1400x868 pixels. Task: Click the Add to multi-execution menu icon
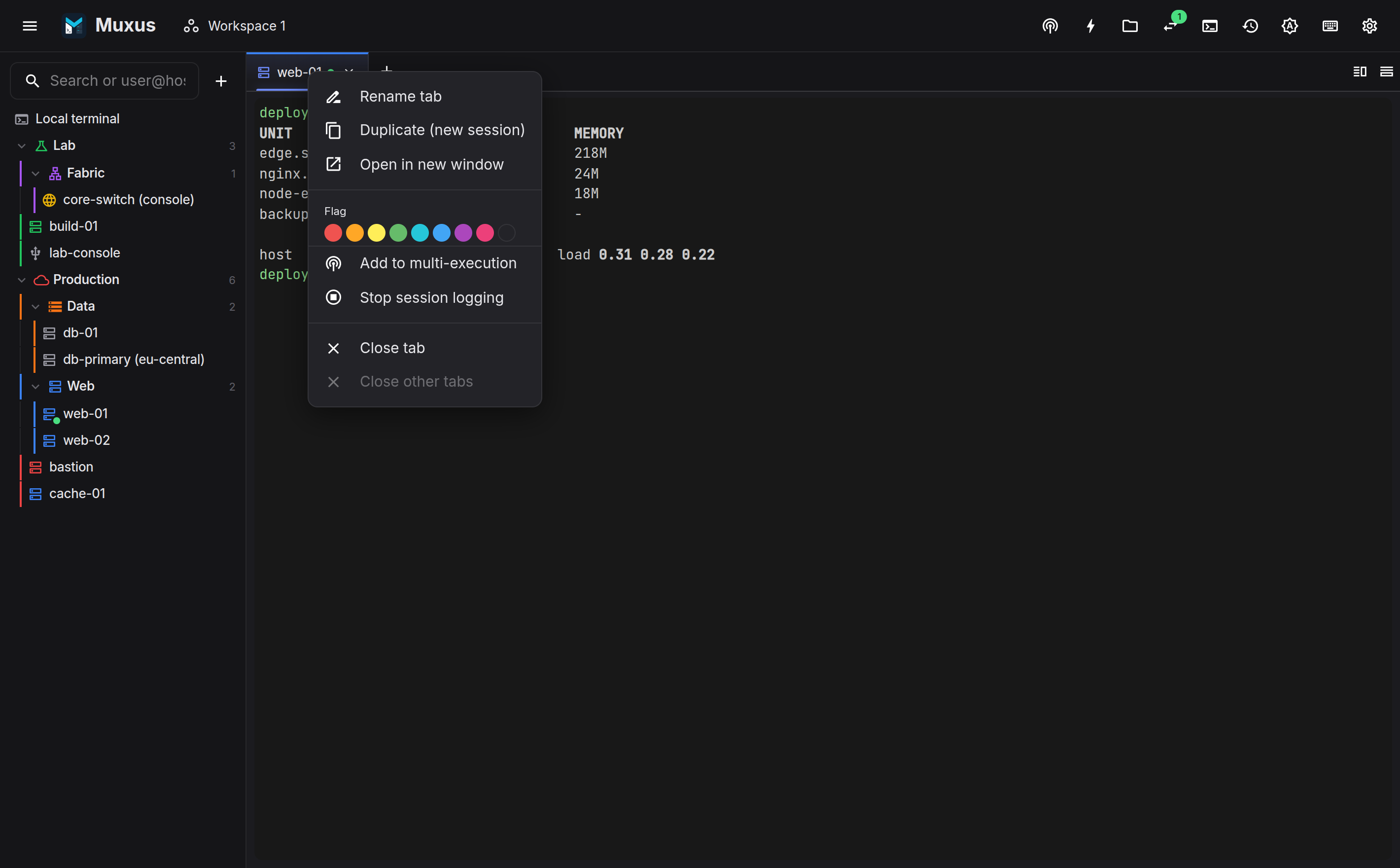(333, 263)
